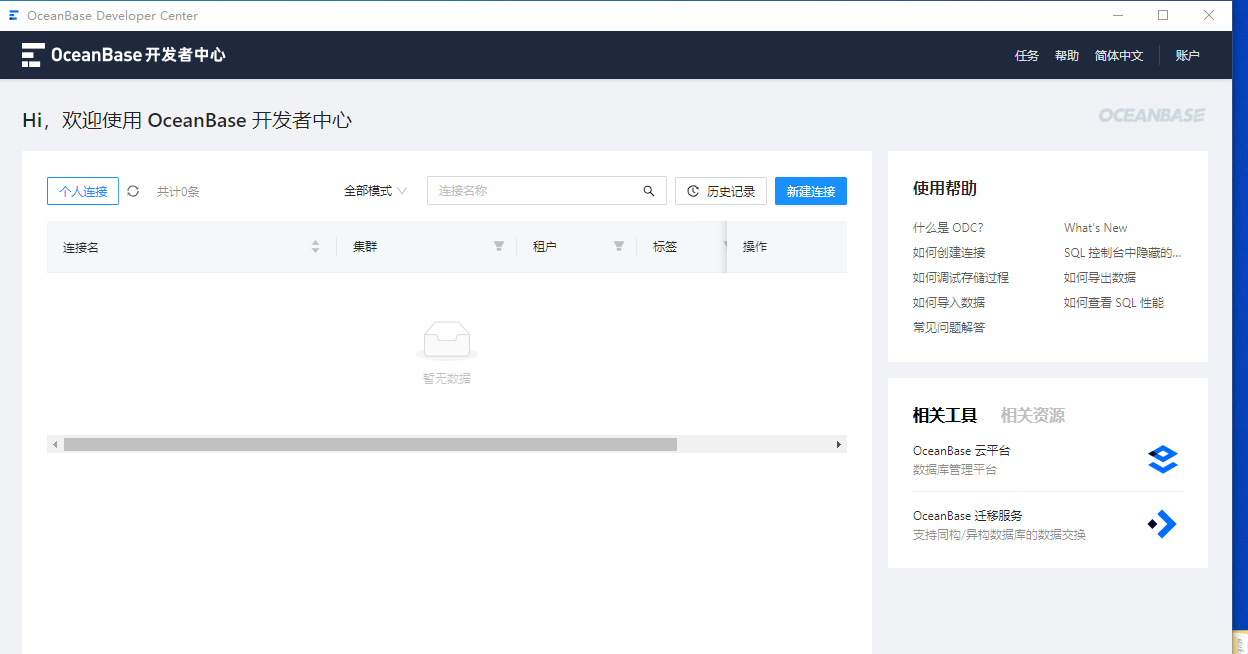Sort by 连接名 column arrows

click(x=316, y=246)
